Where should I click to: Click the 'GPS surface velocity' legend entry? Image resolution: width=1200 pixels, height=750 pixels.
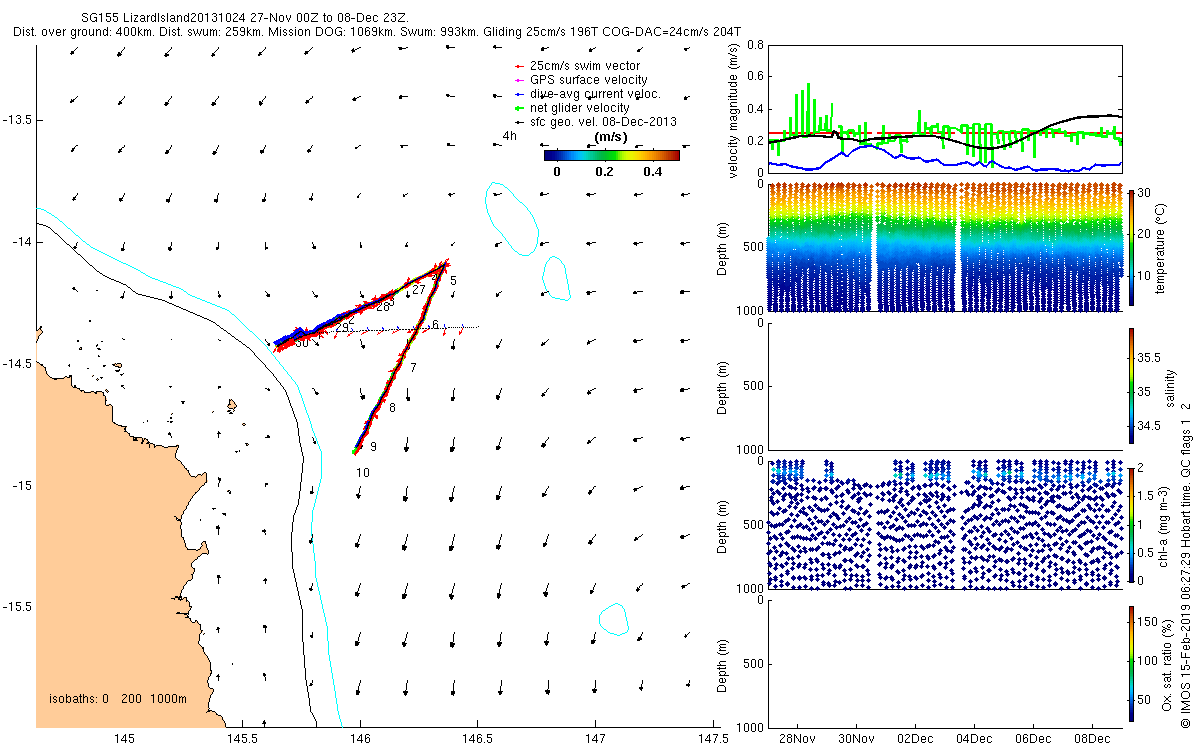click(x=581, y=79)
